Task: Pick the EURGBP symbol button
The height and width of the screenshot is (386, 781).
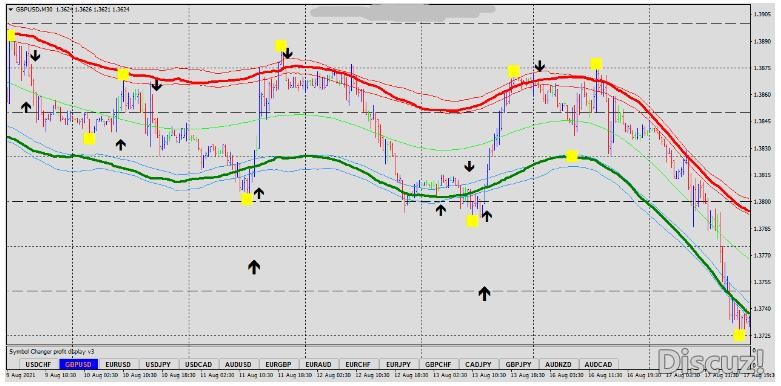Action: (278, 364)
